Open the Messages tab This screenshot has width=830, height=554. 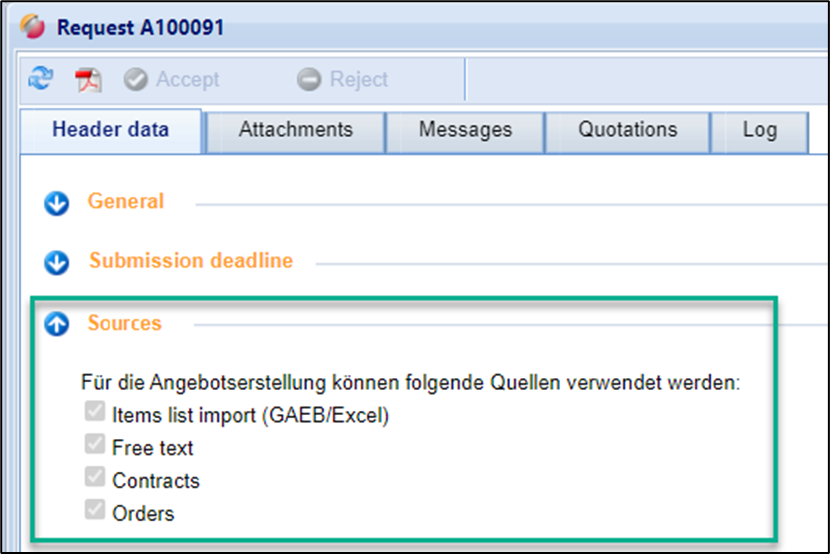(465, 130)
